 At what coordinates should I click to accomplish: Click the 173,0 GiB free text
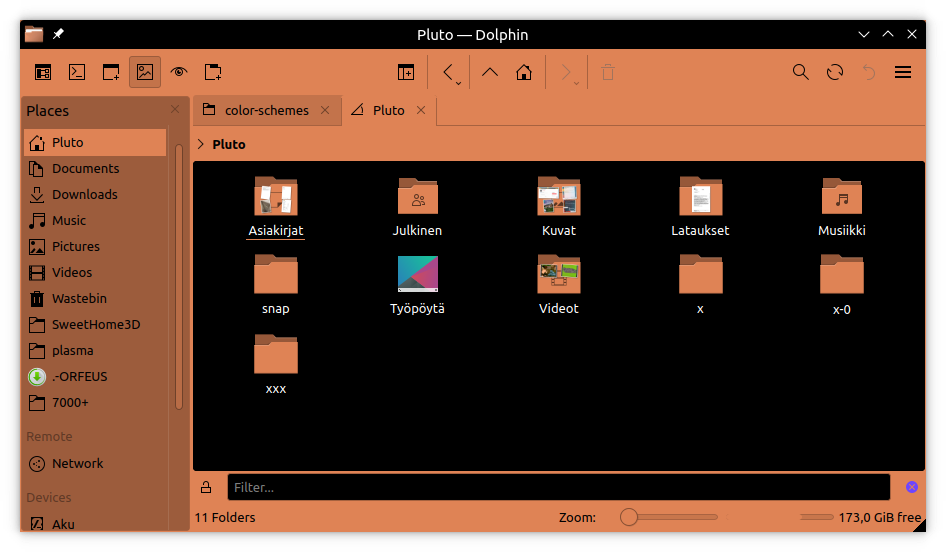pos(880,518)
